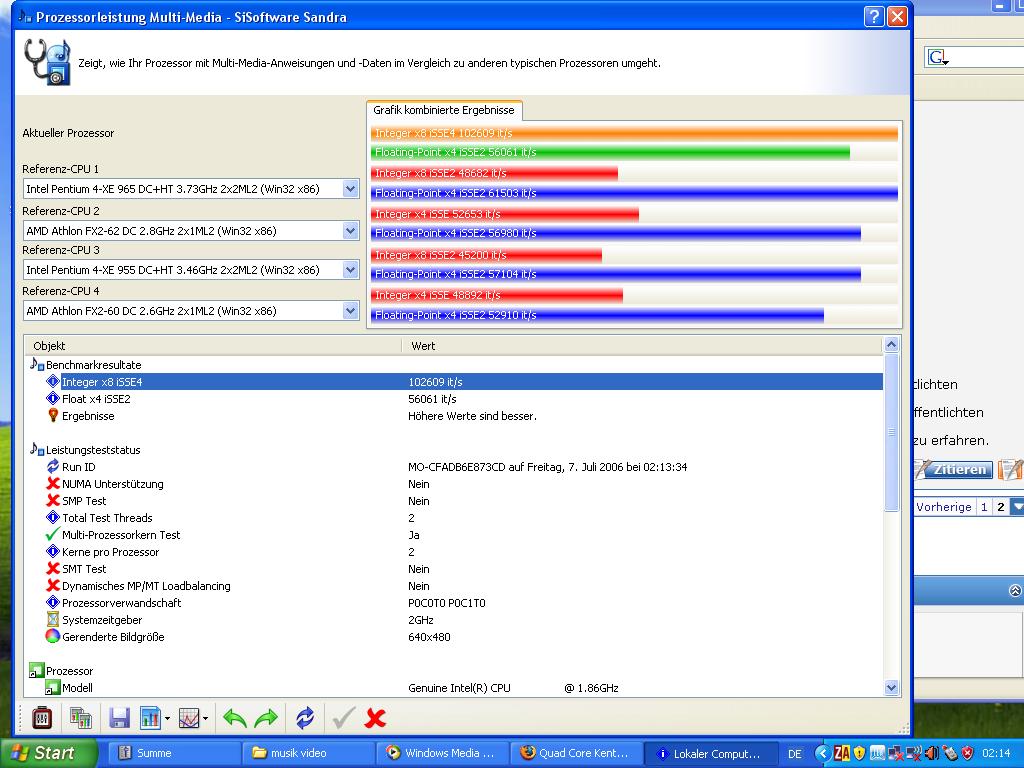
Task: Click the results list scrollbar thumb
Action: tap(891, 432)
